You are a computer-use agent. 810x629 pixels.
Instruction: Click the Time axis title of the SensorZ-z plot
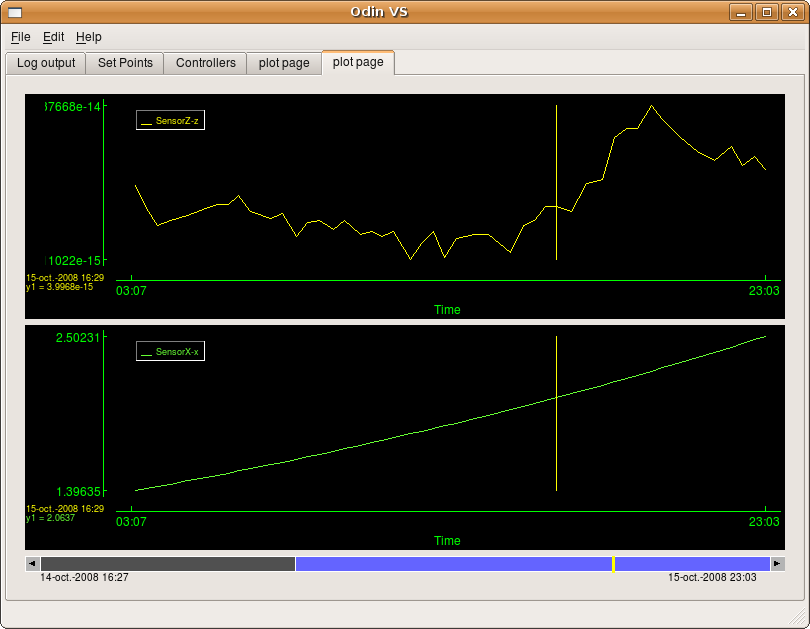click(447, 310)
